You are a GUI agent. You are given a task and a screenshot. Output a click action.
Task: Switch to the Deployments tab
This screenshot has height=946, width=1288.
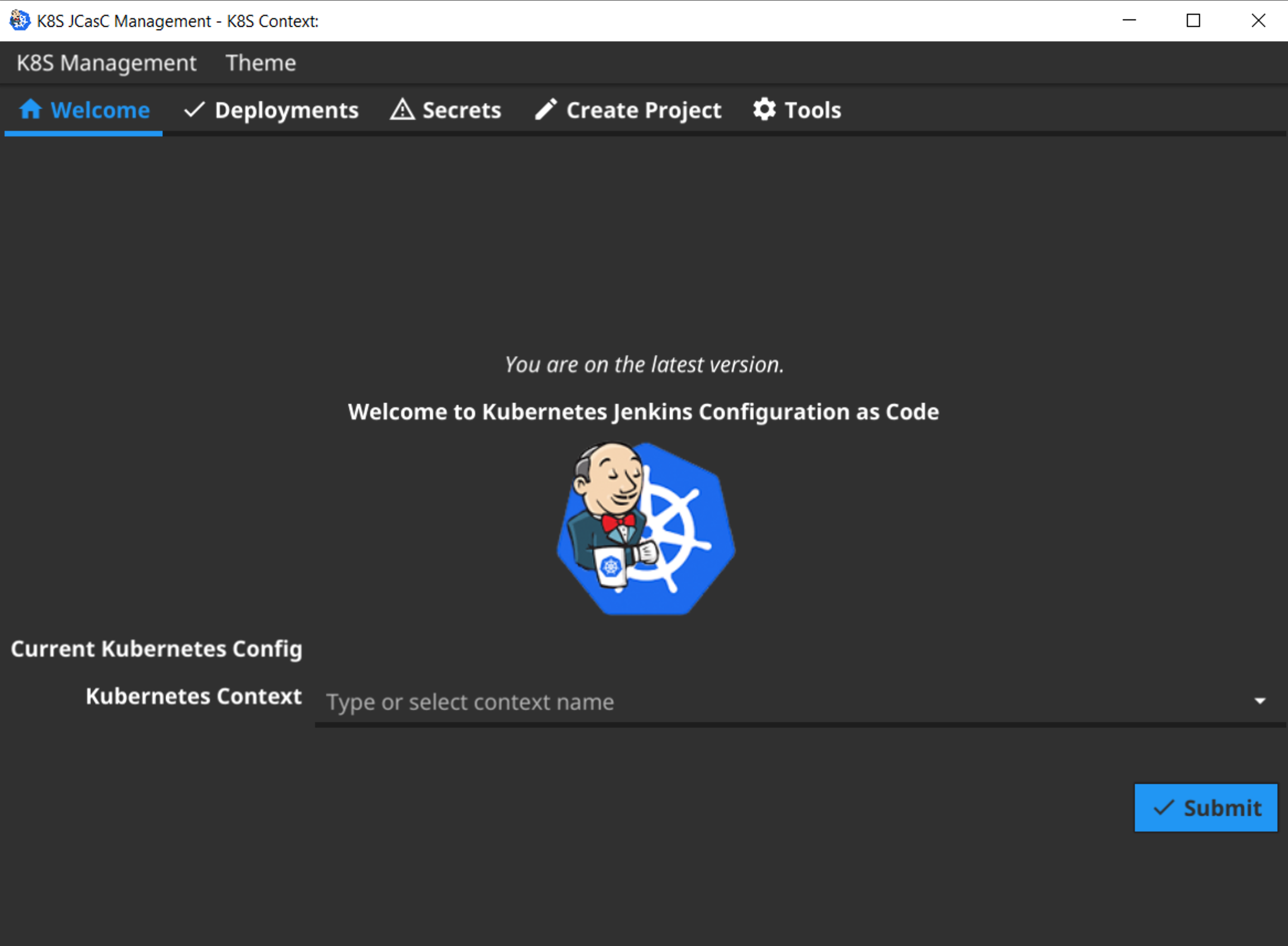(x=286, y=110)
